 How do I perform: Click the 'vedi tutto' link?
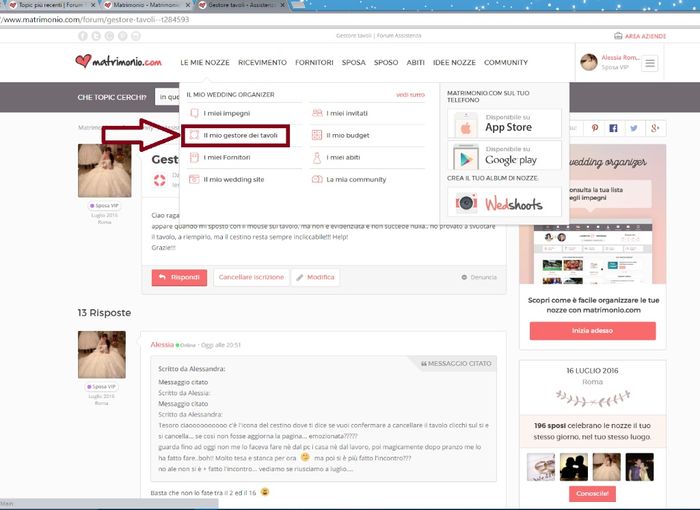pyautogui.click(x=410, y=94)
